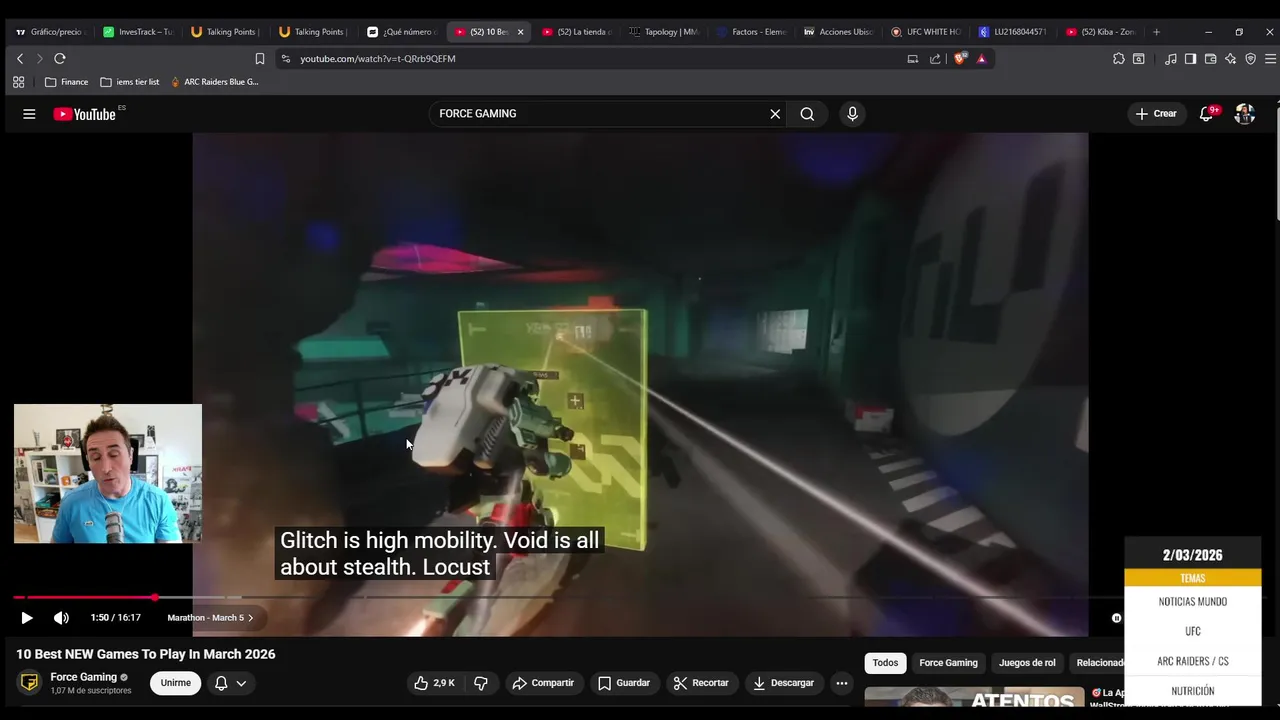
Task: Open the three-dot more actions menu
Action: coord(842,683)
